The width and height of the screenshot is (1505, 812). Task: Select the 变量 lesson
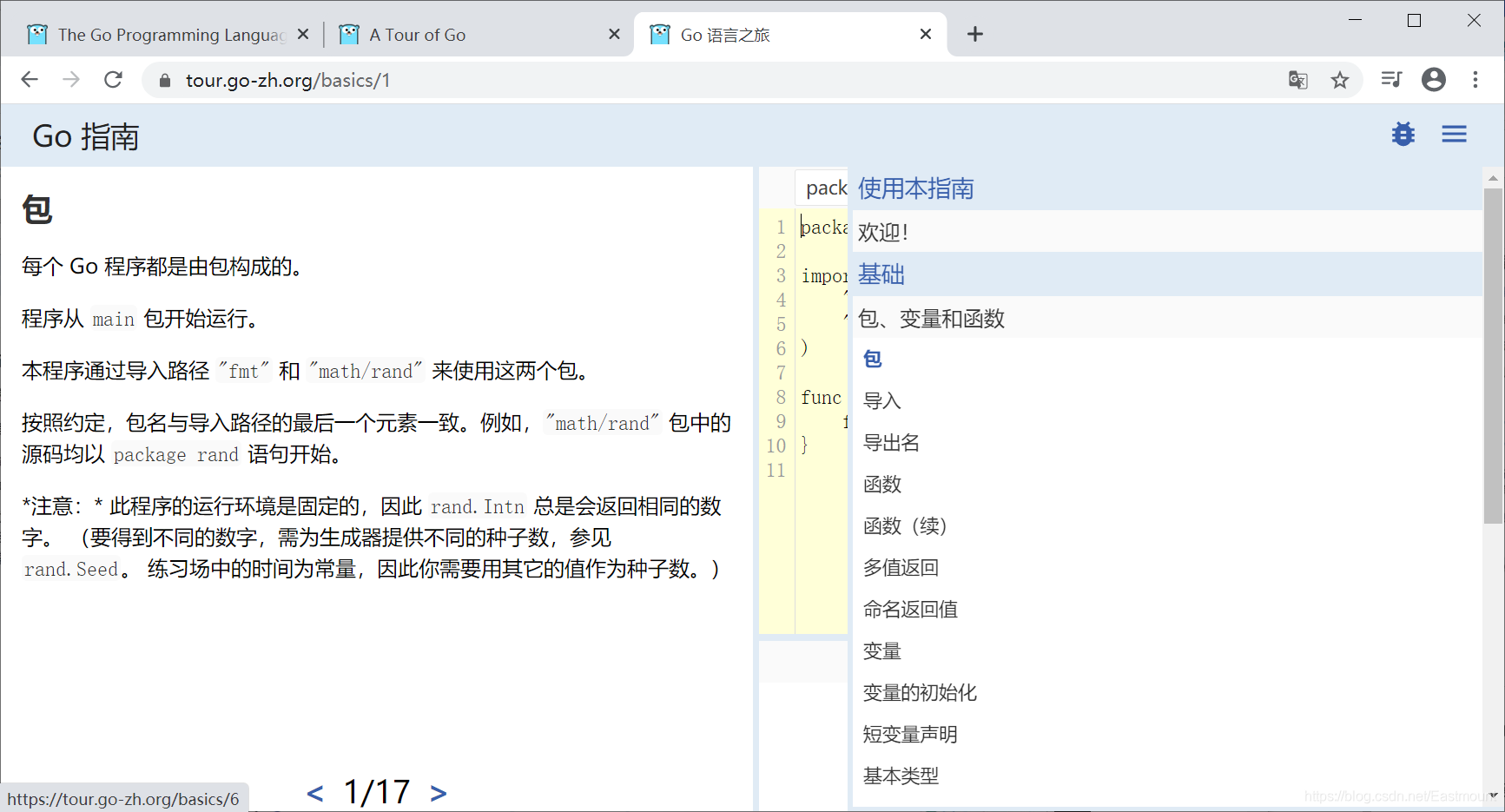(x=882, y=650)
